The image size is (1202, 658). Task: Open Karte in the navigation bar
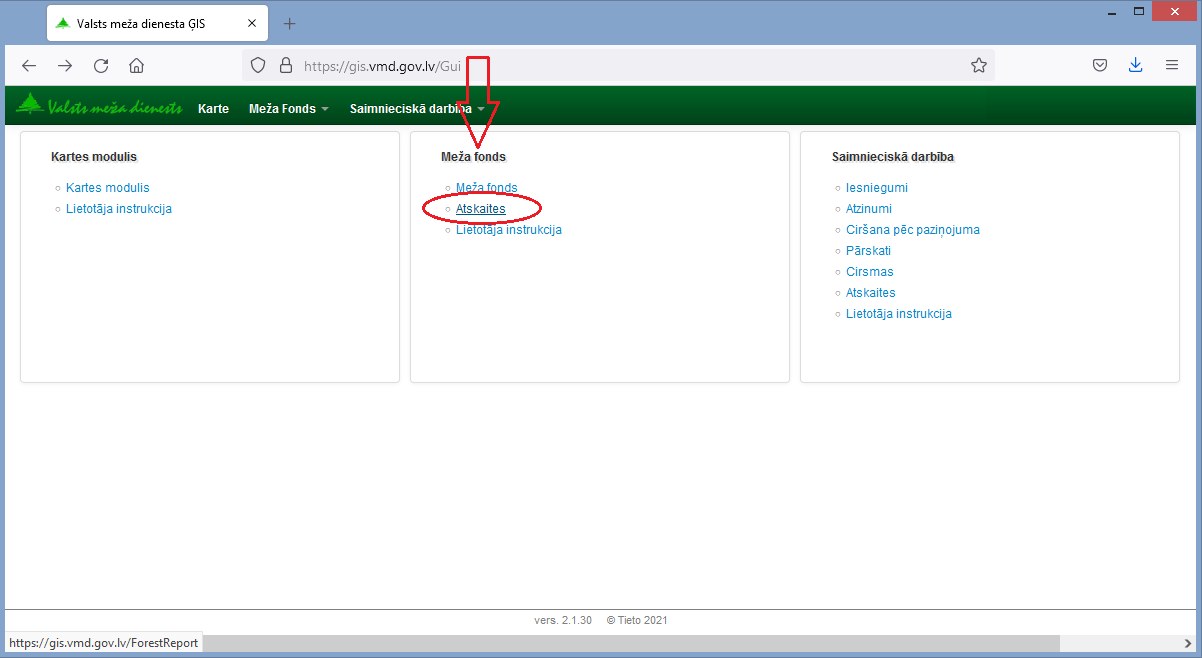[213, 108]
